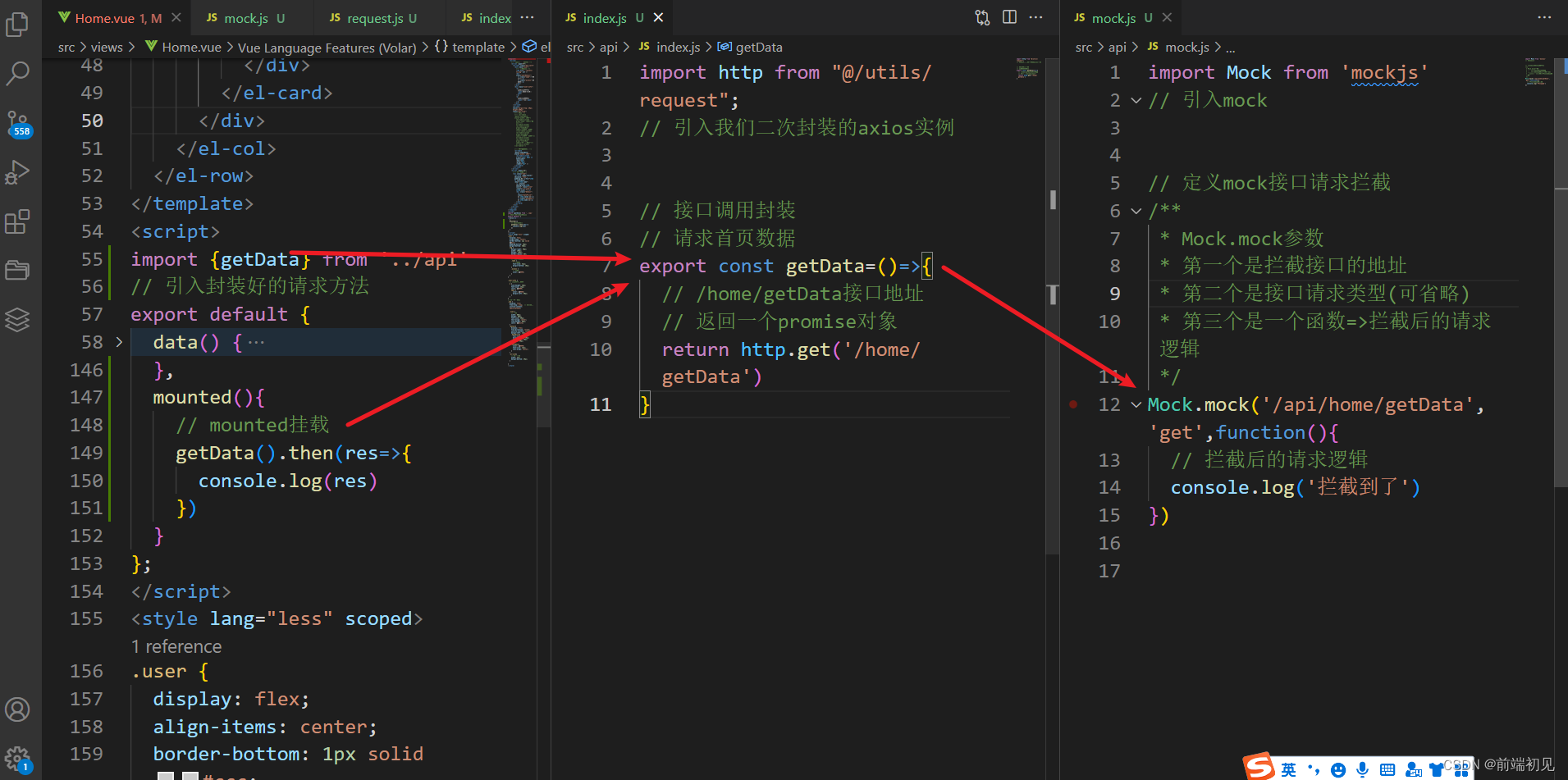Show hidden tabs overflow in the left editor group
Viewport: 1568px width, 780px height.
point(528,17)
